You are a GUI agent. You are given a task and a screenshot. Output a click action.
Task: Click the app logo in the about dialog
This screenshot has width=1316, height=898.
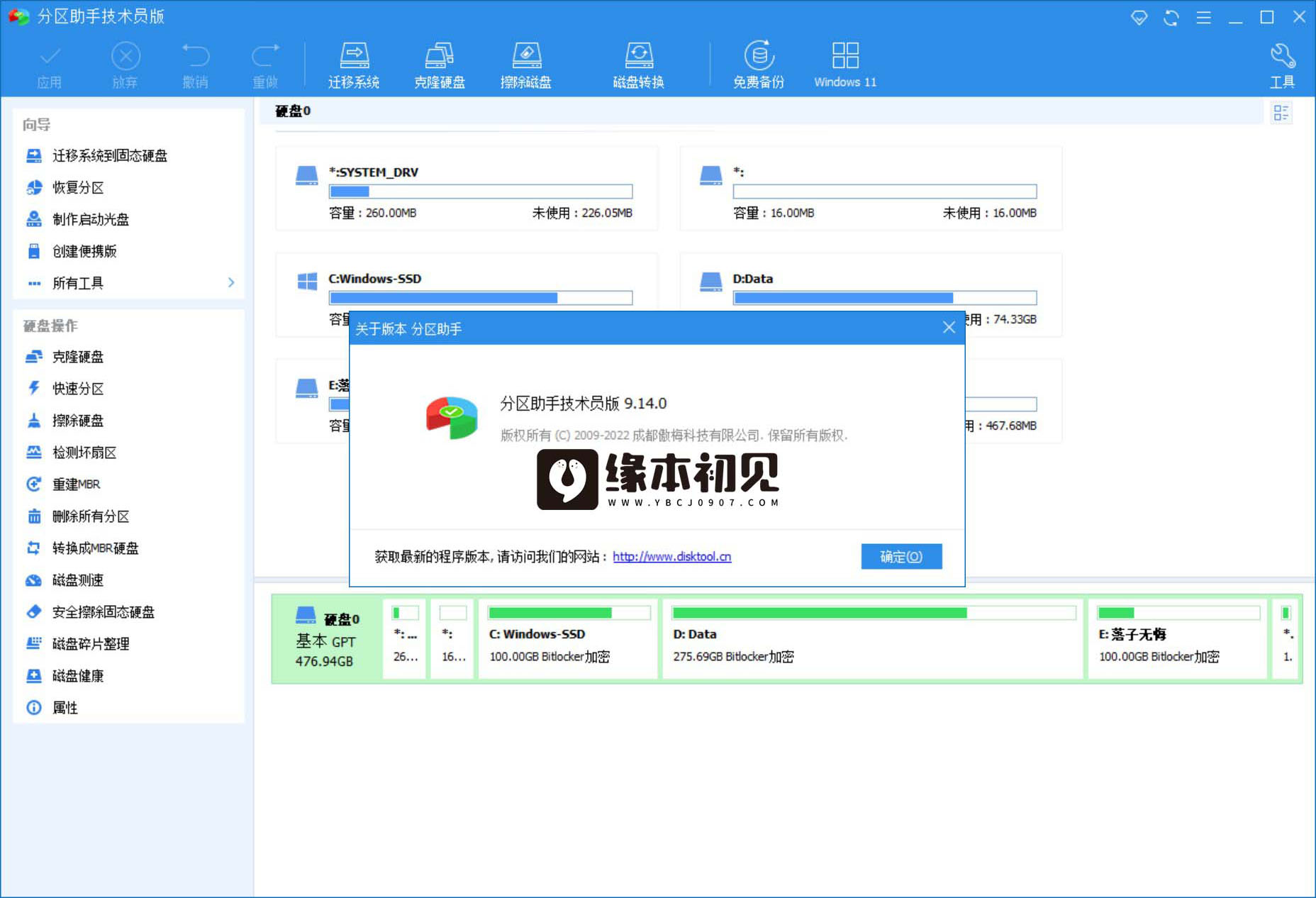[x=452, y=417]
